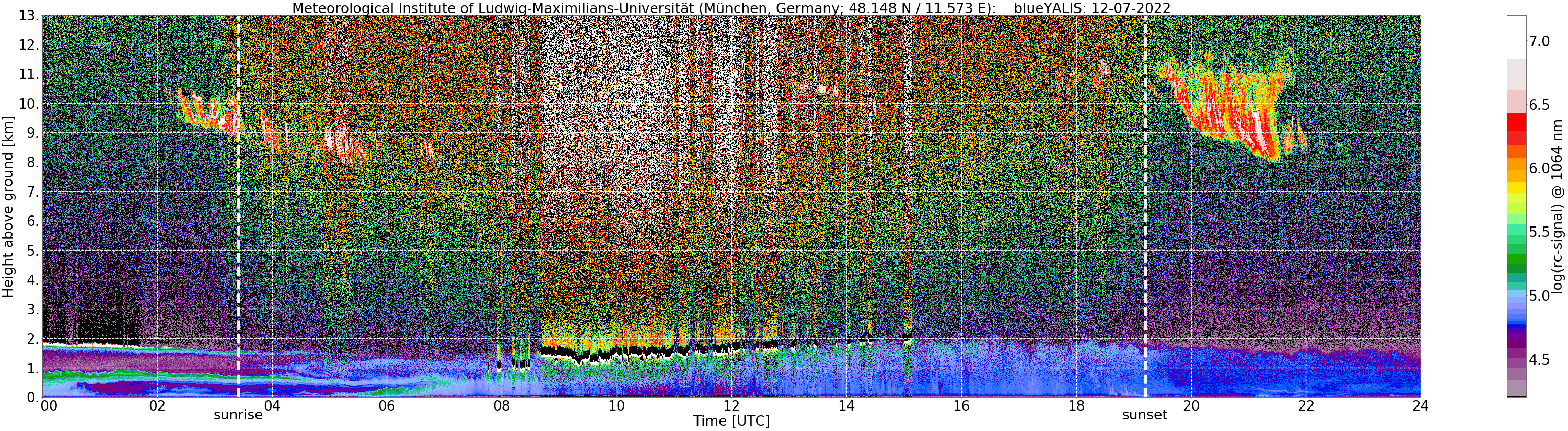Click the colorbar '5.0' tick label

(1540, 296)
